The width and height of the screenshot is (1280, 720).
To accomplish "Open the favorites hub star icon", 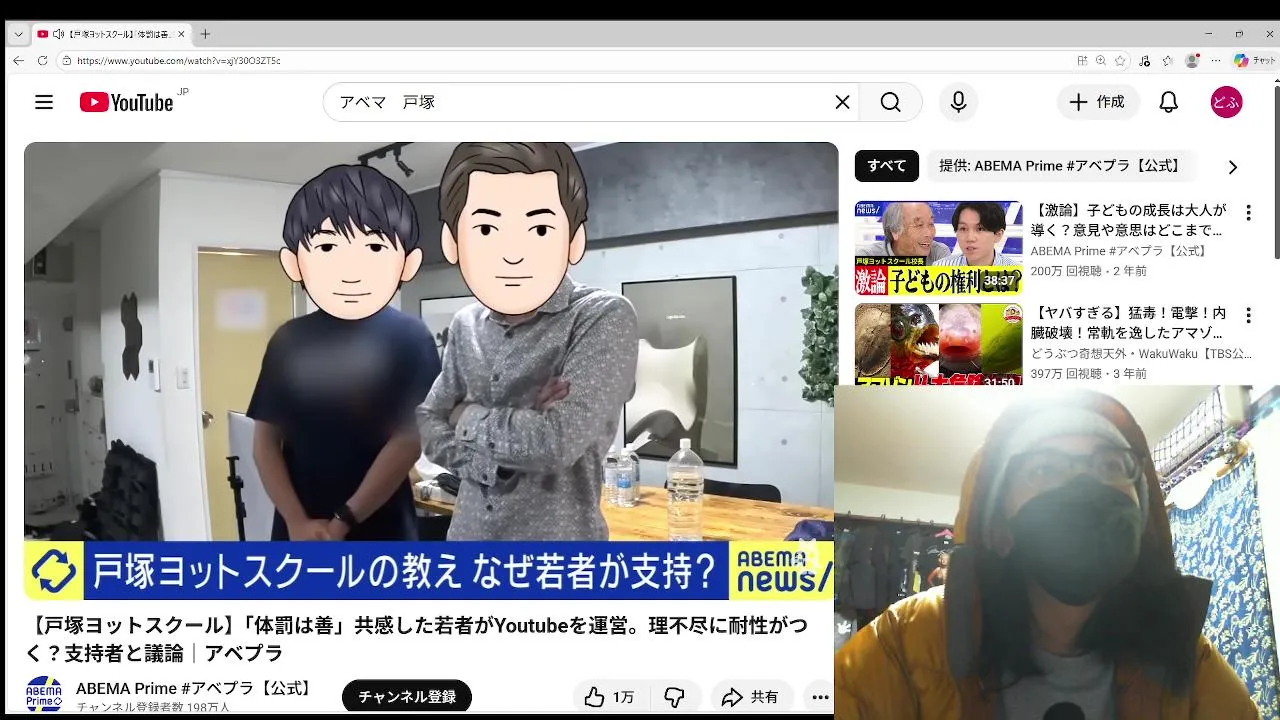I will 1167,60.
